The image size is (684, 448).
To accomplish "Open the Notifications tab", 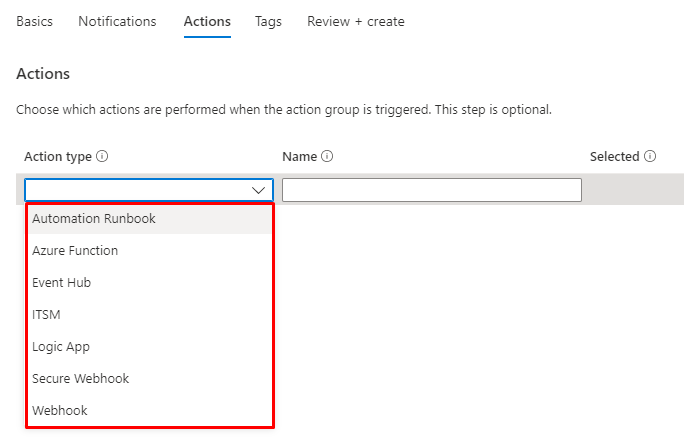I will pyautogui.click(x=117, y=21).
